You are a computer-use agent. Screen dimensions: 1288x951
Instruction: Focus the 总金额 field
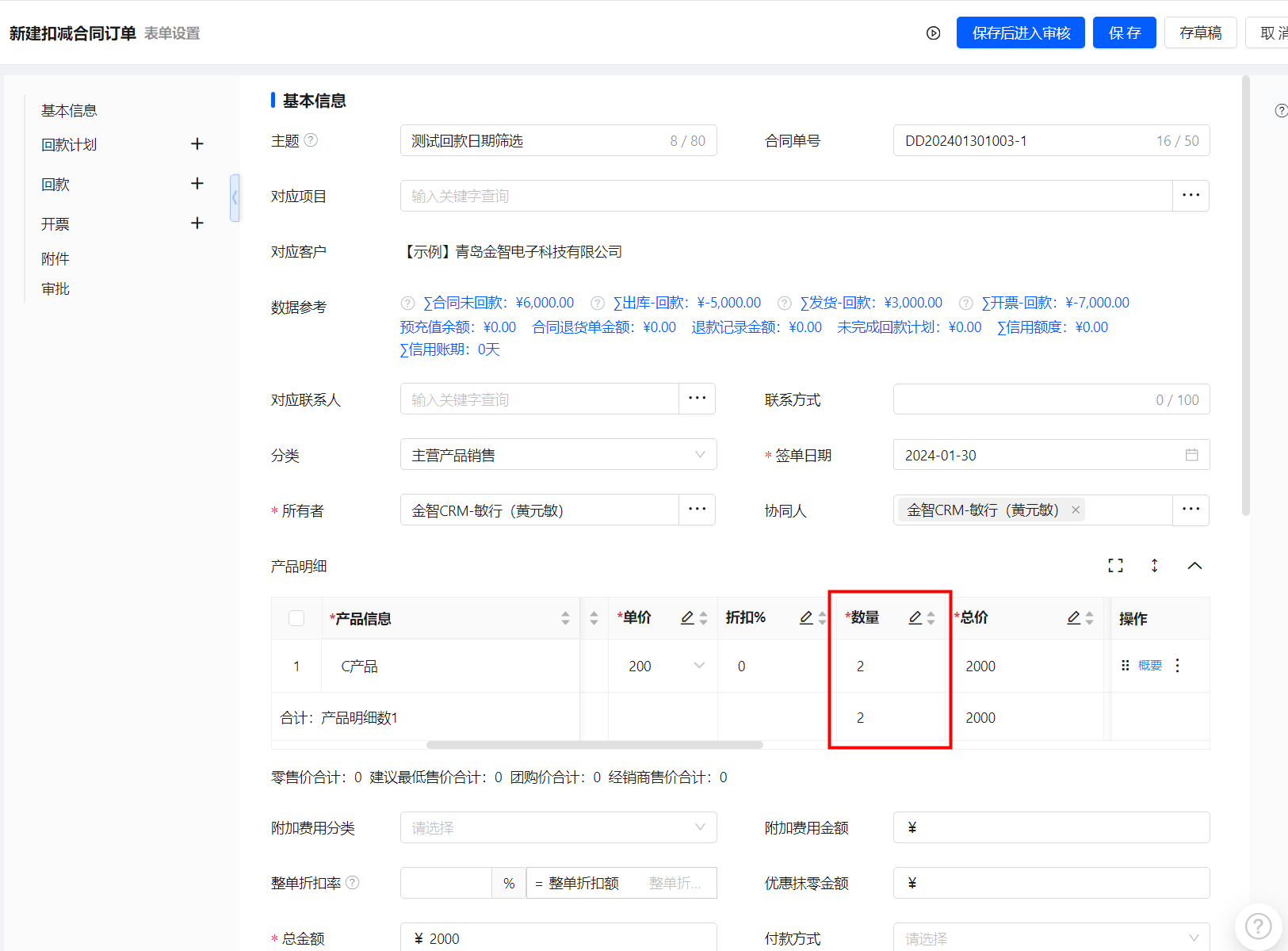click(558, 938)
